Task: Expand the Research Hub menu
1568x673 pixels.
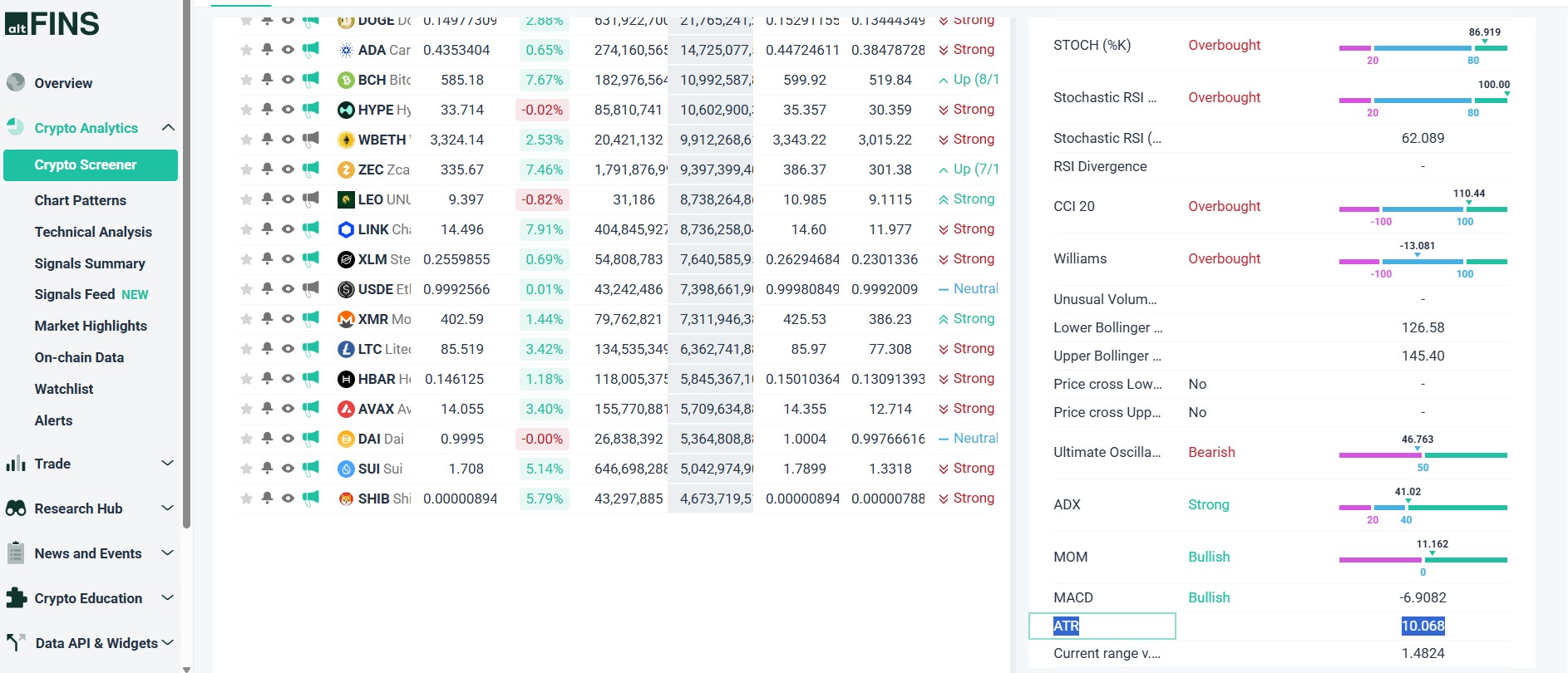Action: (x=167, y=508)
